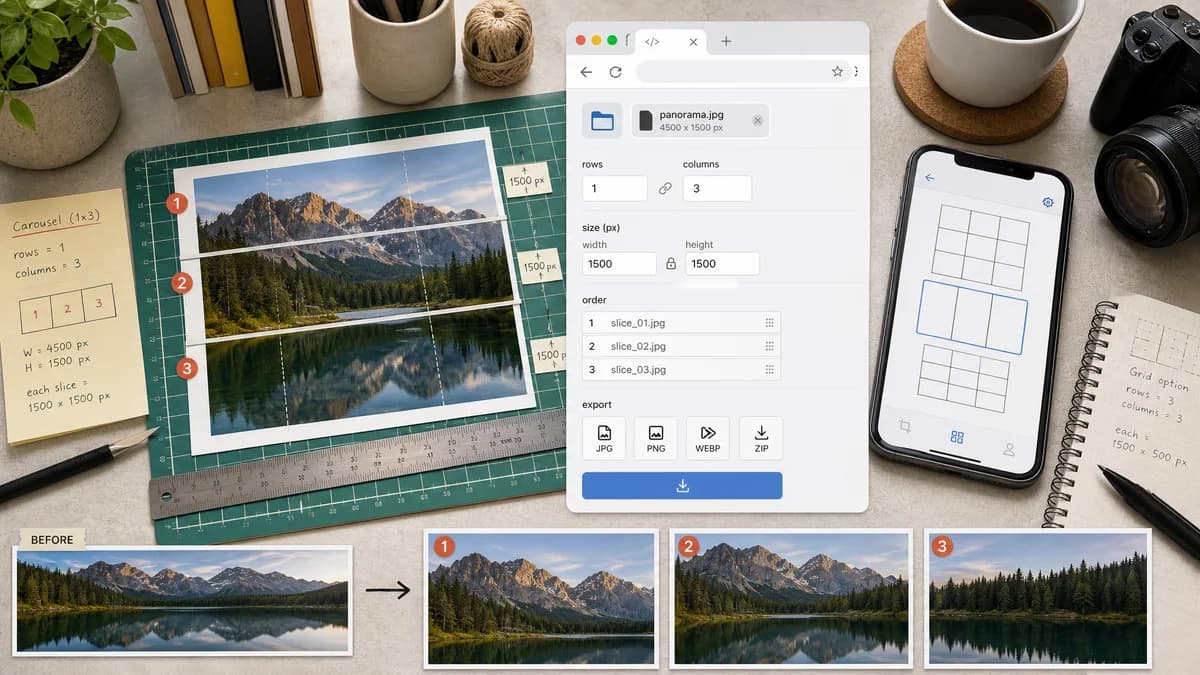Choose WEBP export format
Image resolution: width=1200 pixels, height=675 pixels.
click(x=708, y=438)
